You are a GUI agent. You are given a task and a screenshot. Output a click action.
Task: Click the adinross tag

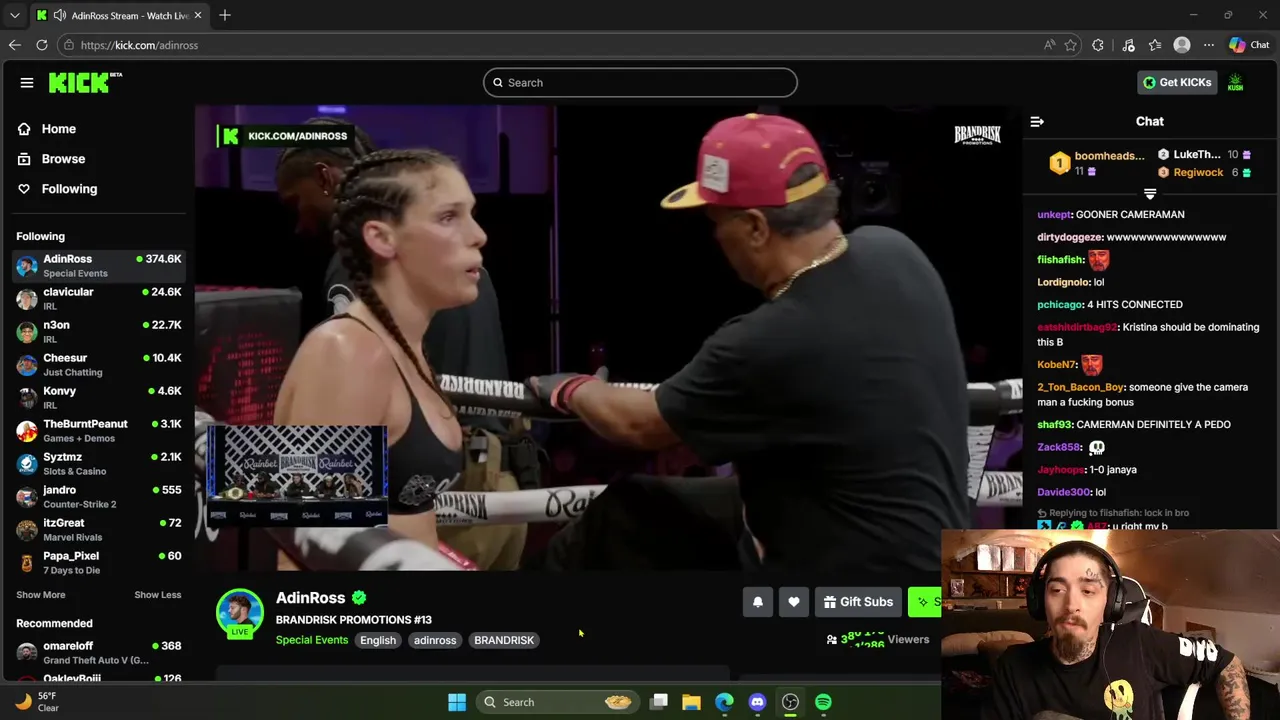[x=435, y=640]
